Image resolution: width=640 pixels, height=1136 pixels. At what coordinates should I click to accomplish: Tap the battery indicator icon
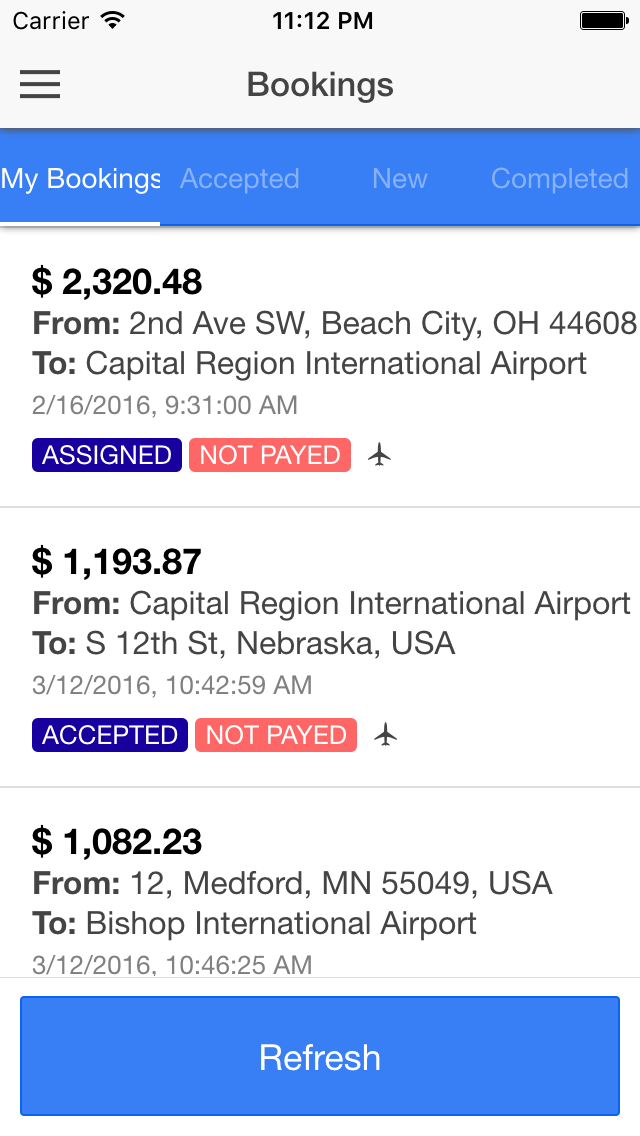(603, 20)
